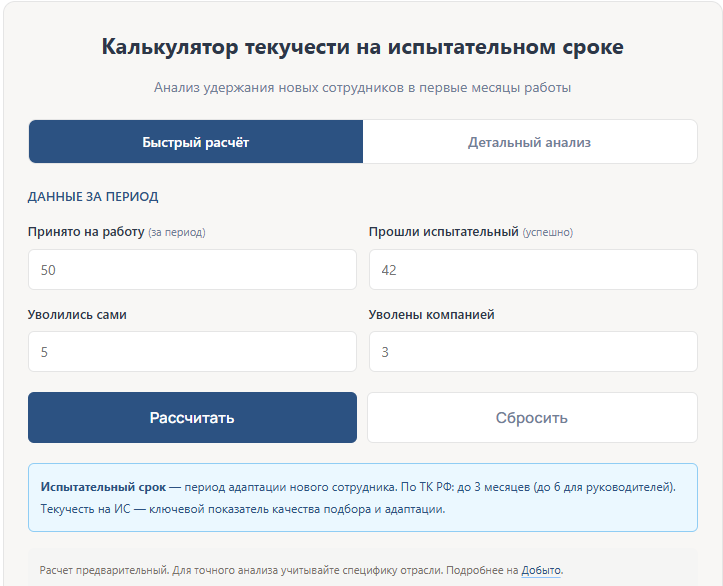
Task: Click the Калькулятор текучести main heading
Action: 362,47
